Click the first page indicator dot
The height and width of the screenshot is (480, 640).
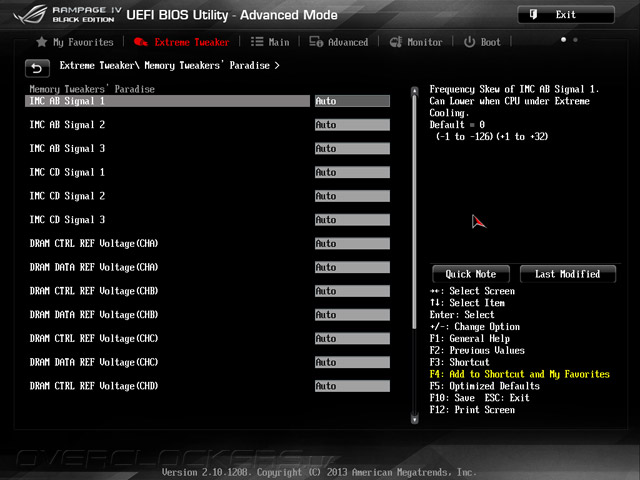[563, 40]
